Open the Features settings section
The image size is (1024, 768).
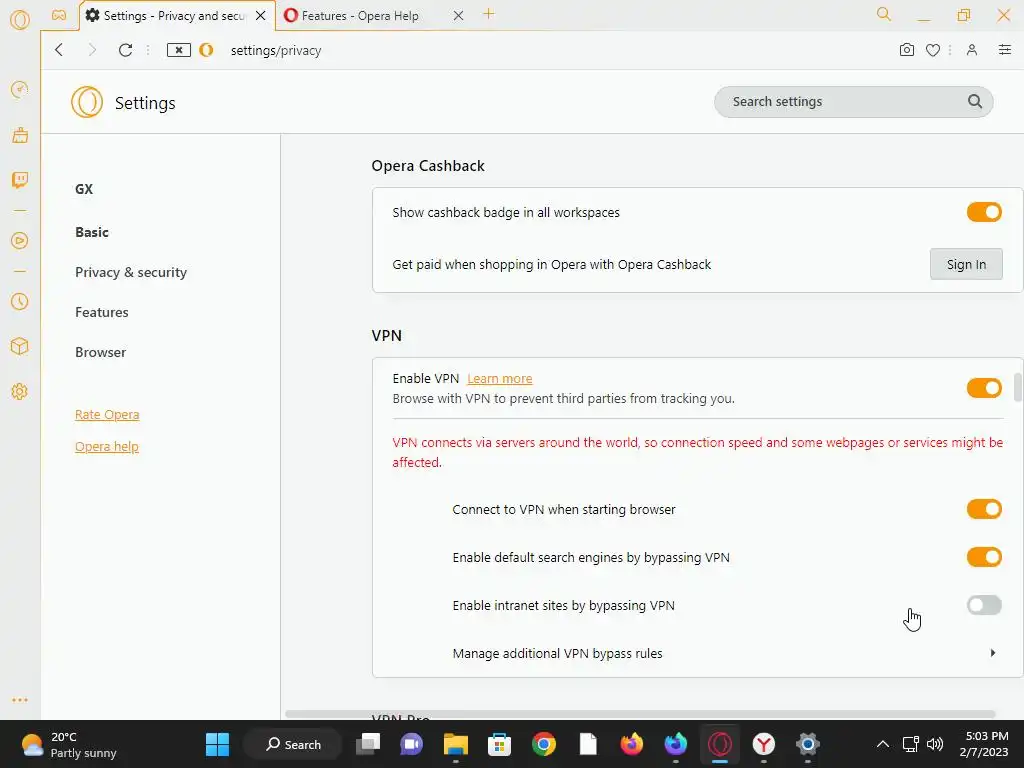point(101,312)
